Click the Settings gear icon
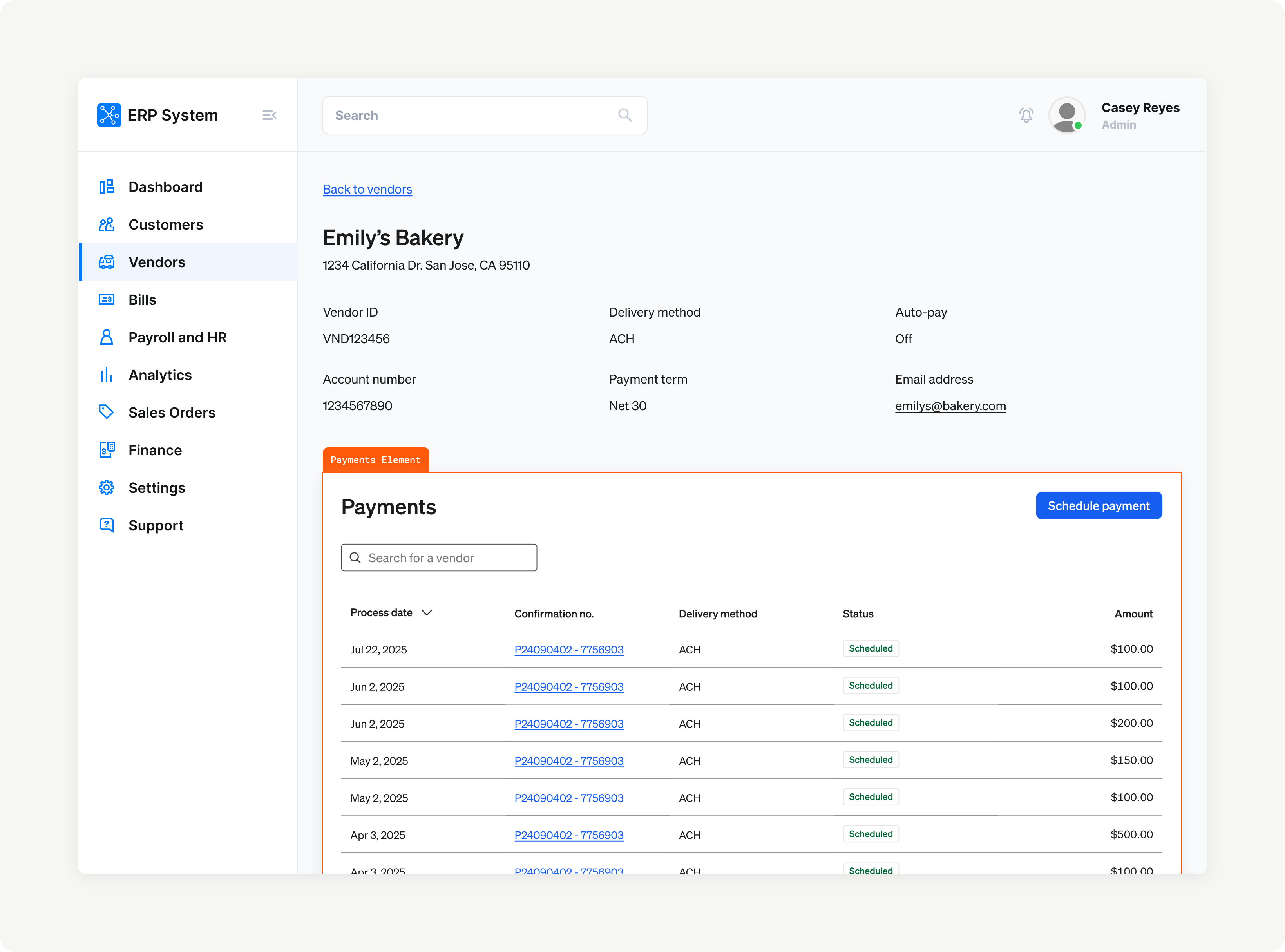This screenshot has width=1285, height=952. point(107,487)
